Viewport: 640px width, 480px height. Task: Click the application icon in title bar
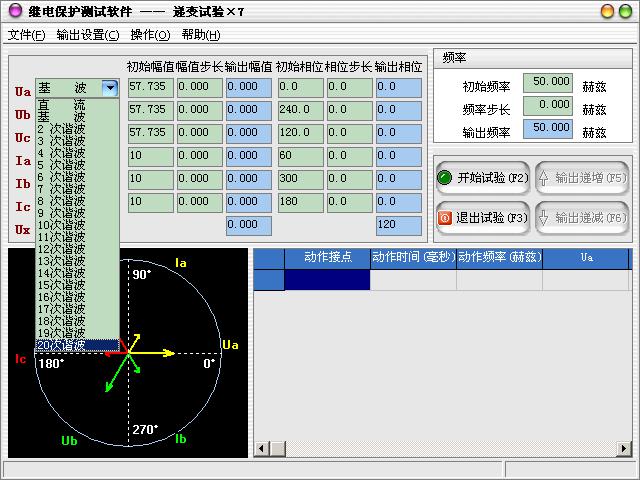pyautogui.click(x=13, y=11)
